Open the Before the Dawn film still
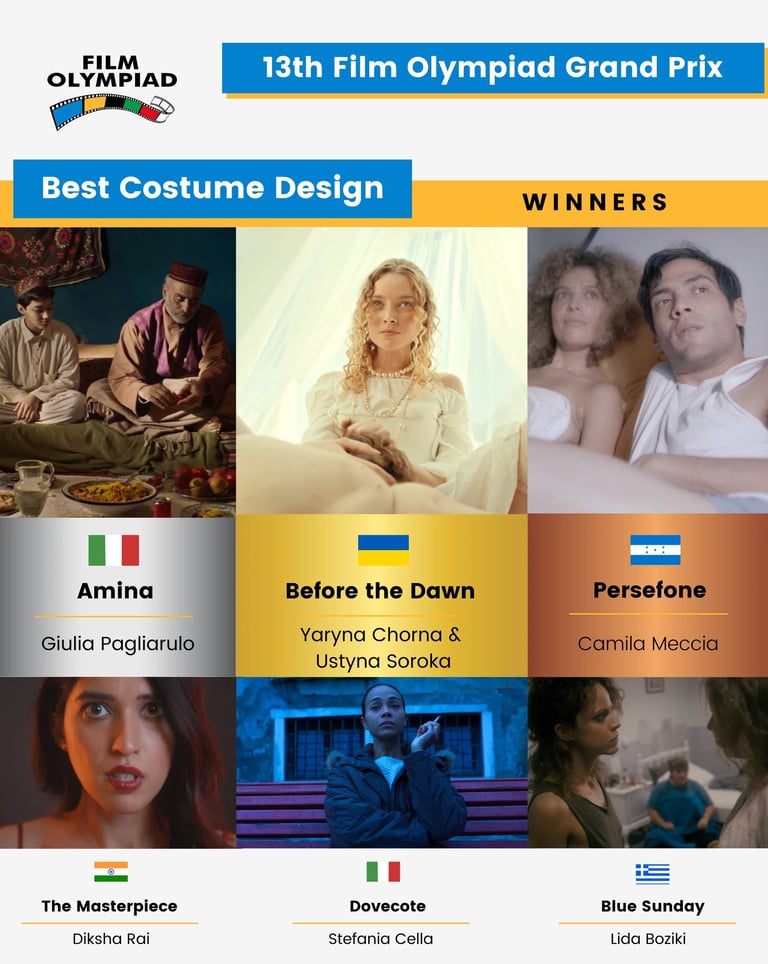Screen dimensions: 768x964 pyautogui.click(x=382, y=371)
